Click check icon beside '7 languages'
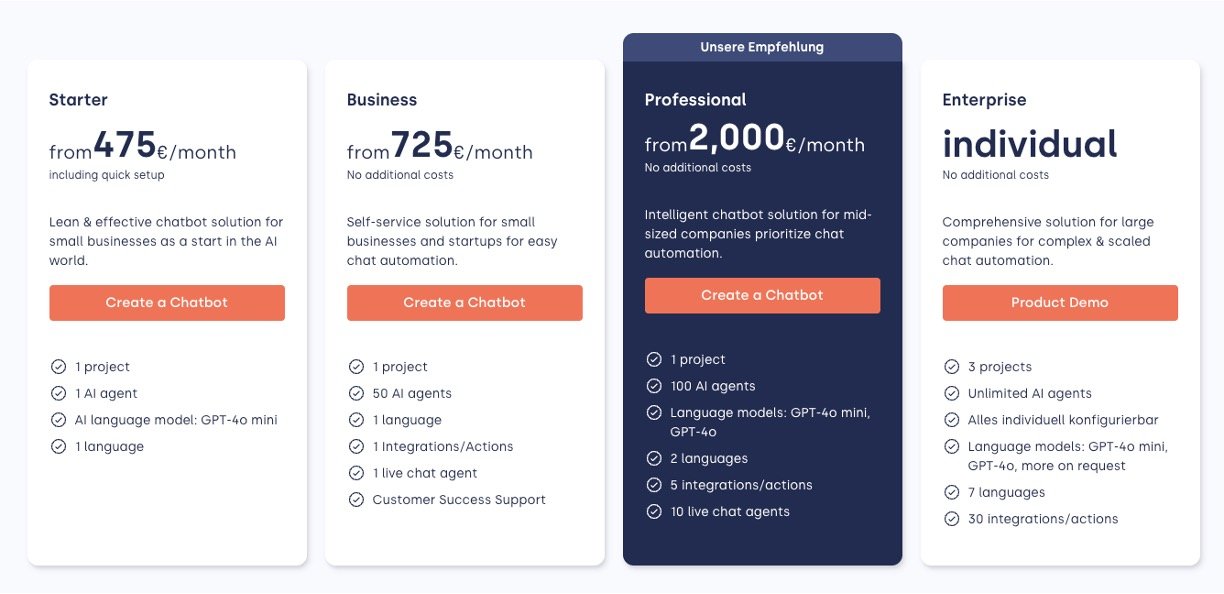 click(952, 493)
